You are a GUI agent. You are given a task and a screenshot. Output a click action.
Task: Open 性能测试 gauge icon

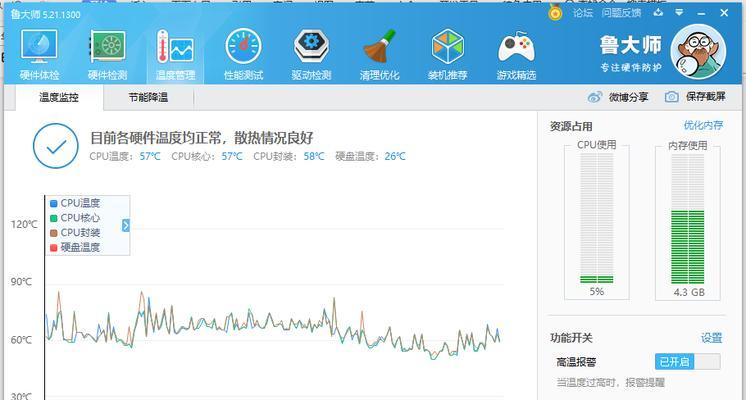pyautogui.click(x=244, y=46)
